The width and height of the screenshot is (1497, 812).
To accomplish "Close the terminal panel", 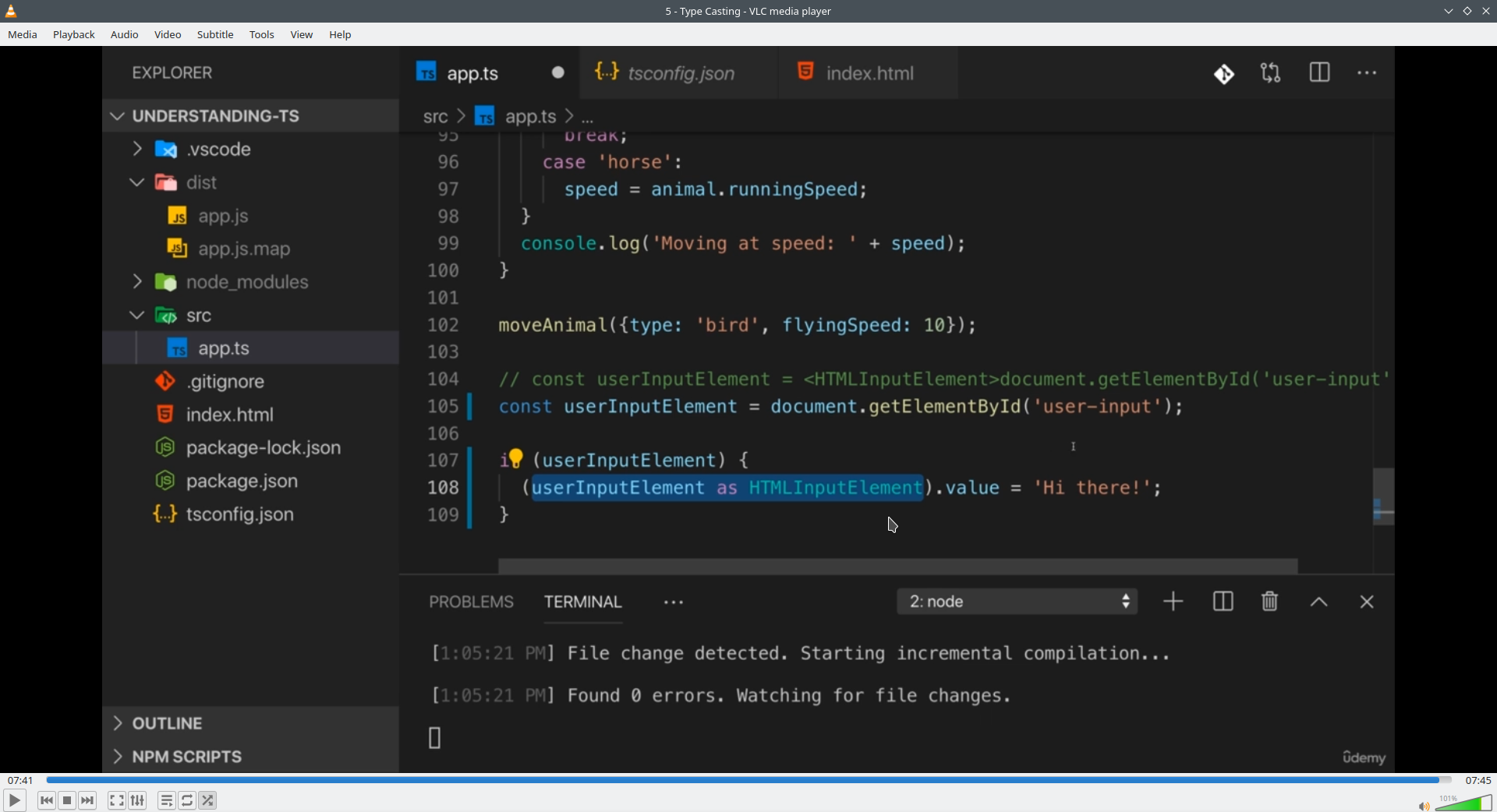I will pos(1367,602).
